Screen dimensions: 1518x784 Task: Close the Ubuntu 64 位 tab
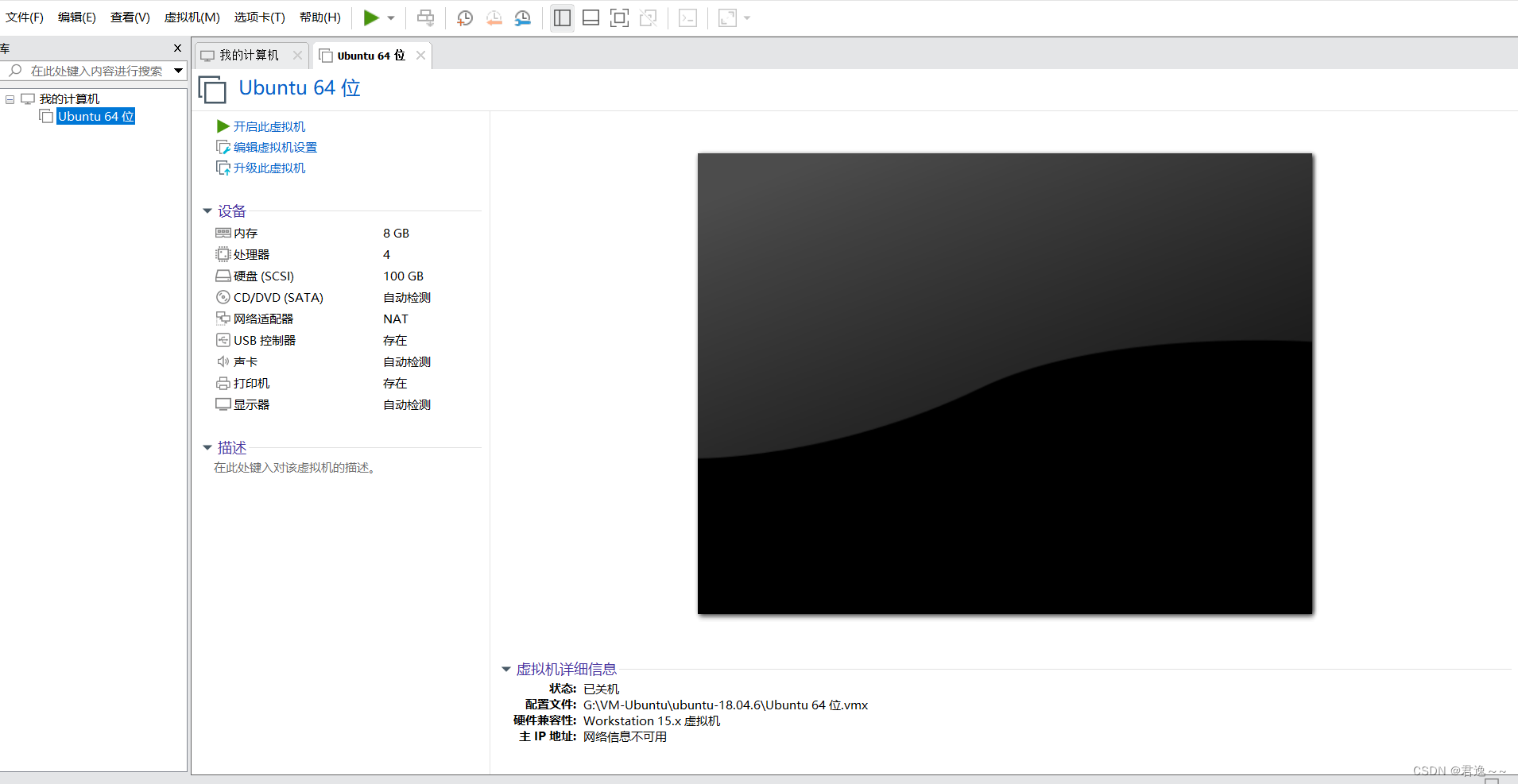point(420,56)
